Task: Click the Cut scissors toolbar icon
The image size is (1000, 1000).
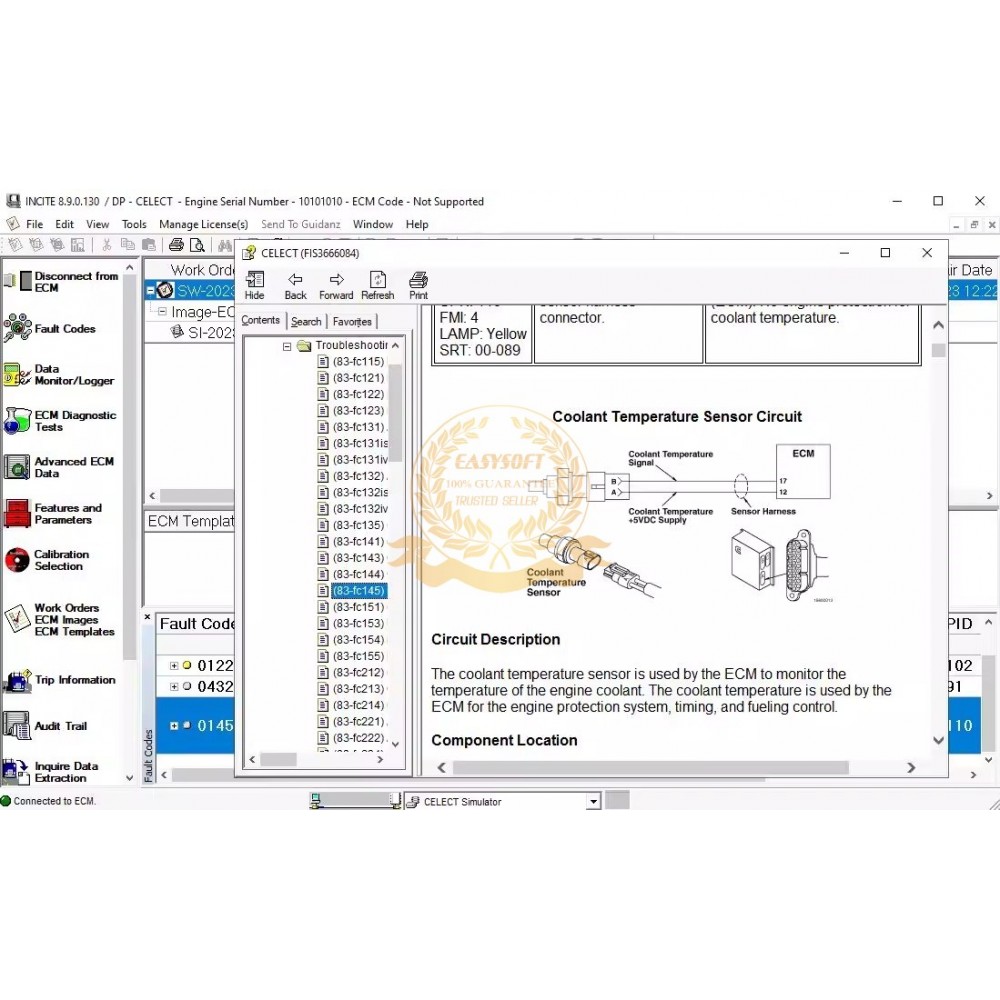Action: (107, 245)
